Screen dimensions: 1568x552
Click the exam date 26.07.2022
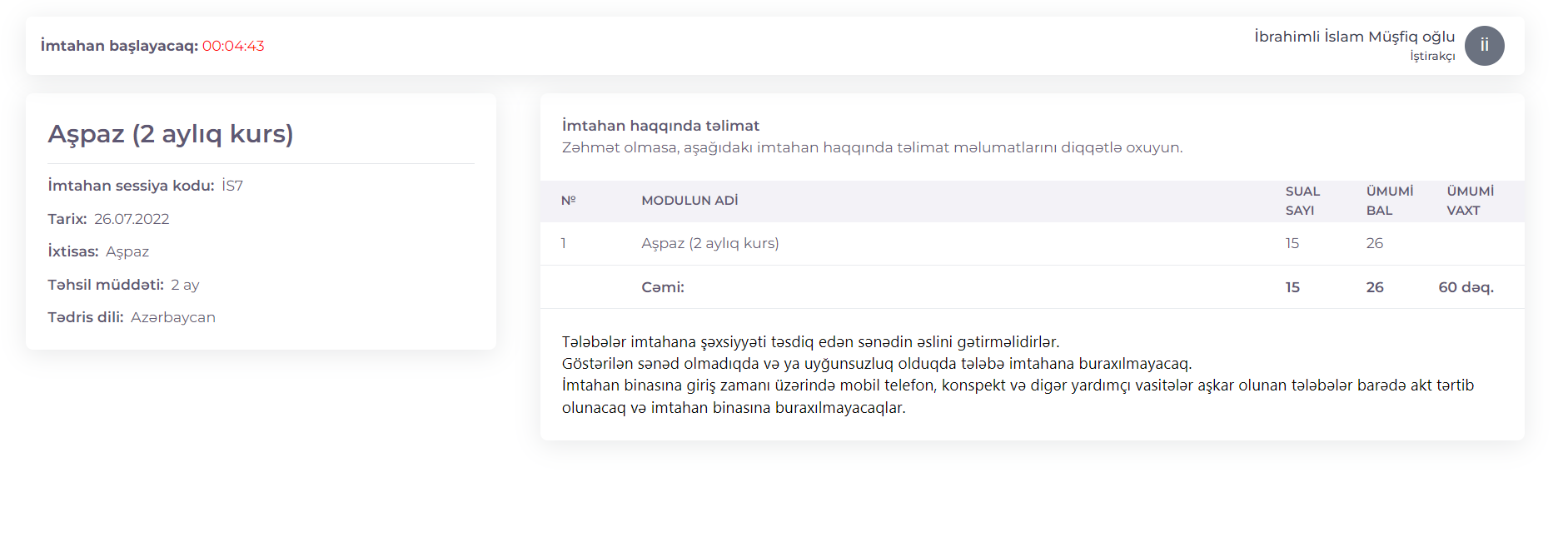tap(132, 219)
